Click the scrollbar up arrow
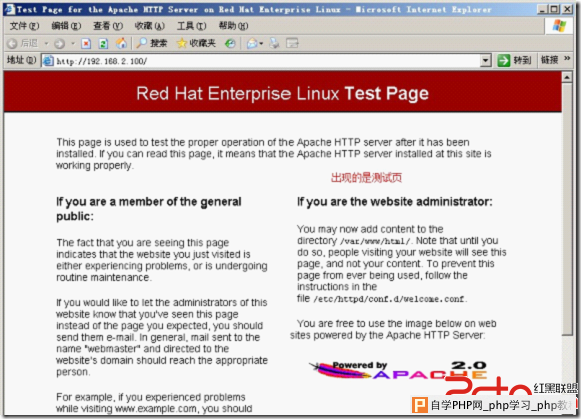 coord(567,77)
